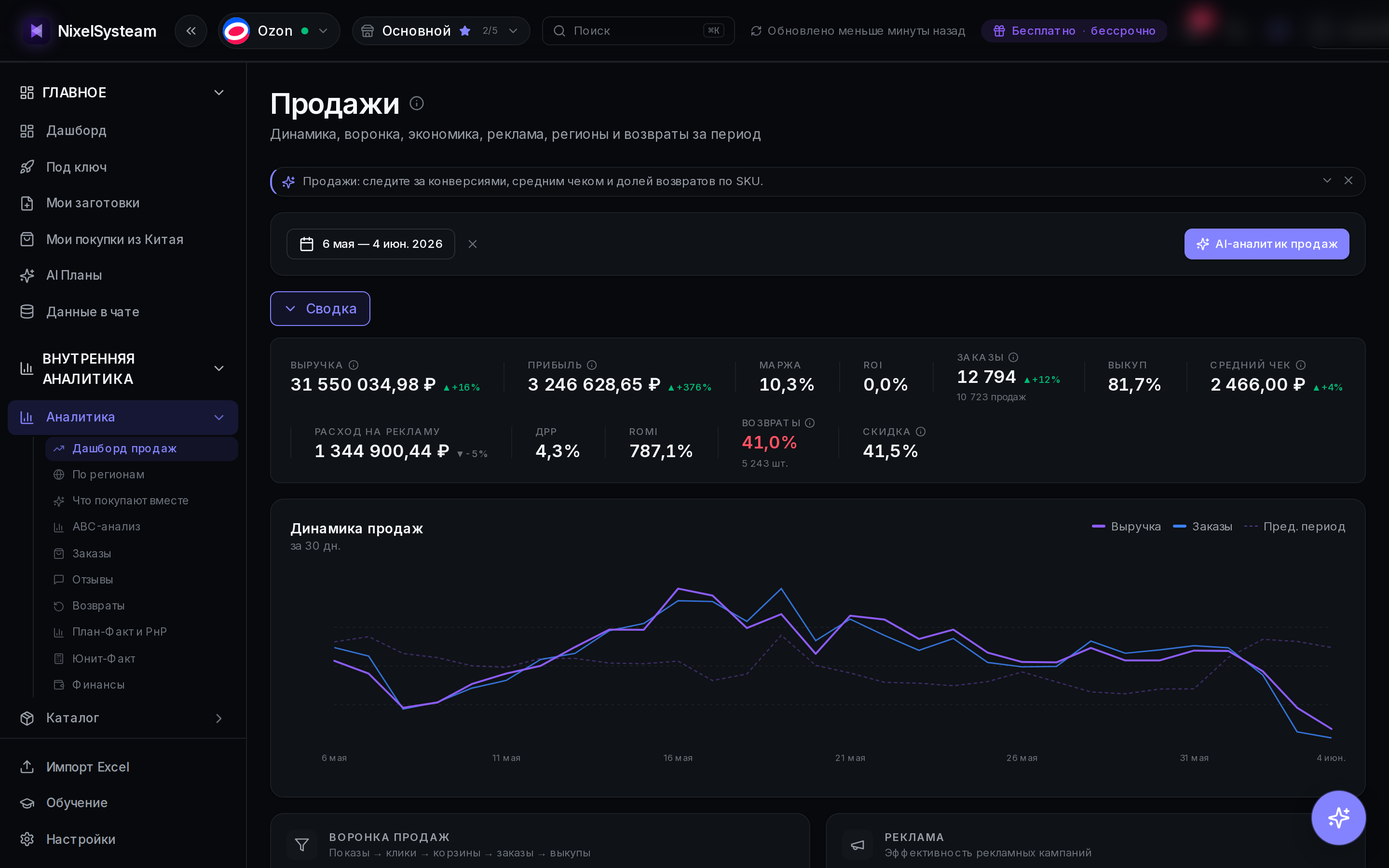Click the ROMI value 787,1%

pyautogui.click(x=661, y=451)
